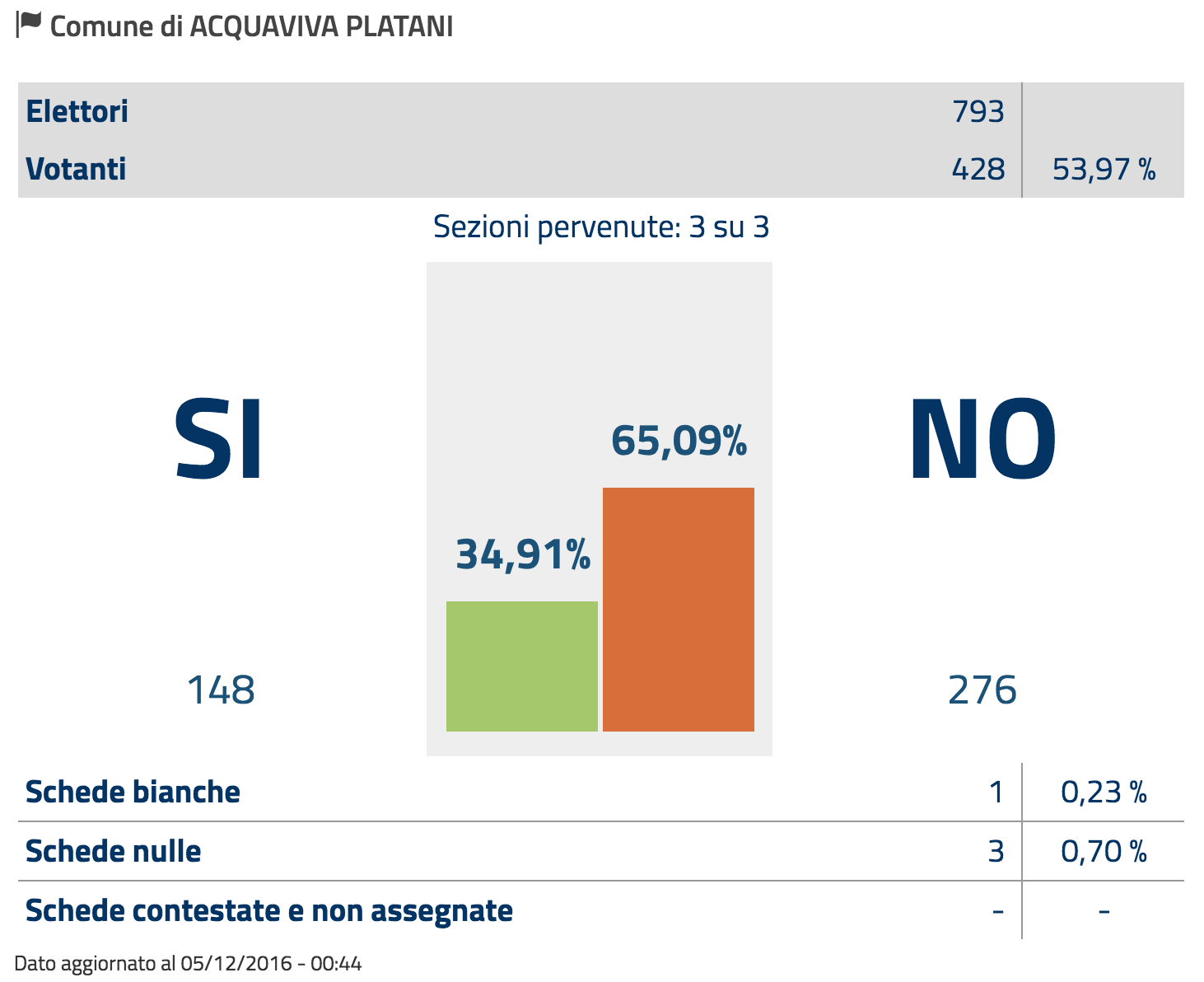Select the large NO label
Image resolution: width=1204 pixels, height=982 pixels.
pyautogui.click(x=982, y=438)
